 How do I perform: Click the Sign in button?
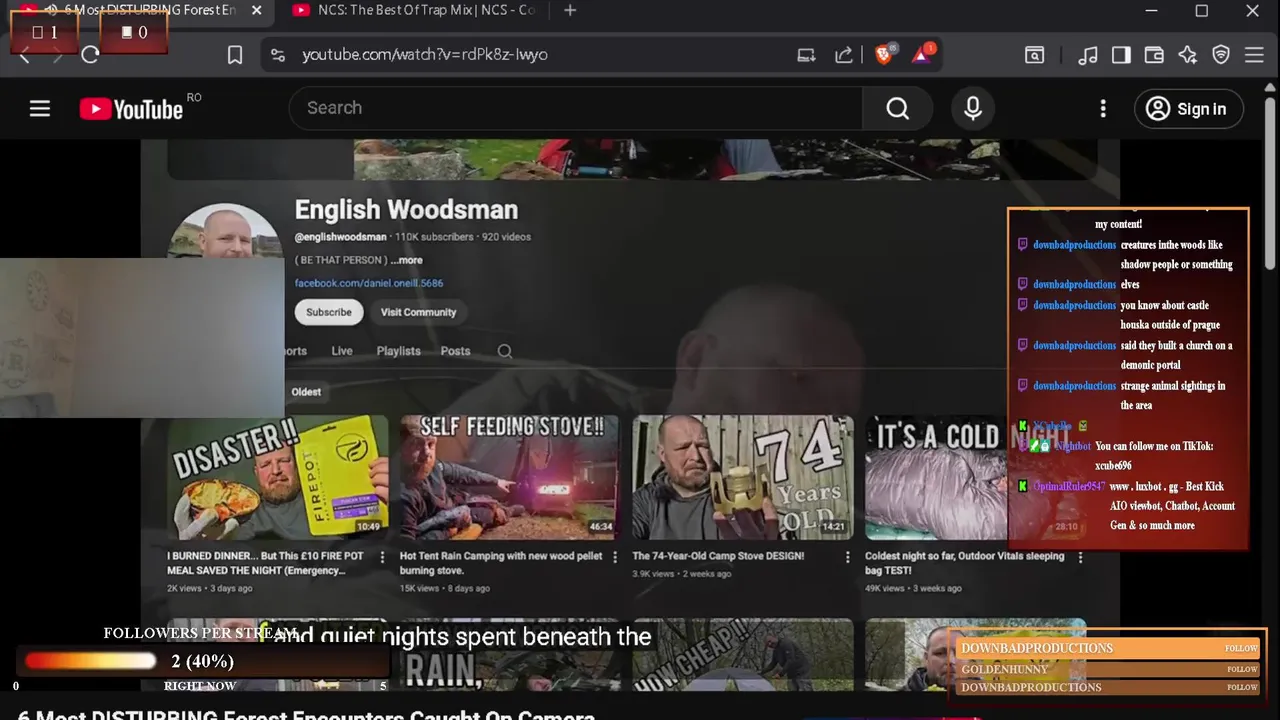[1188, 108]
